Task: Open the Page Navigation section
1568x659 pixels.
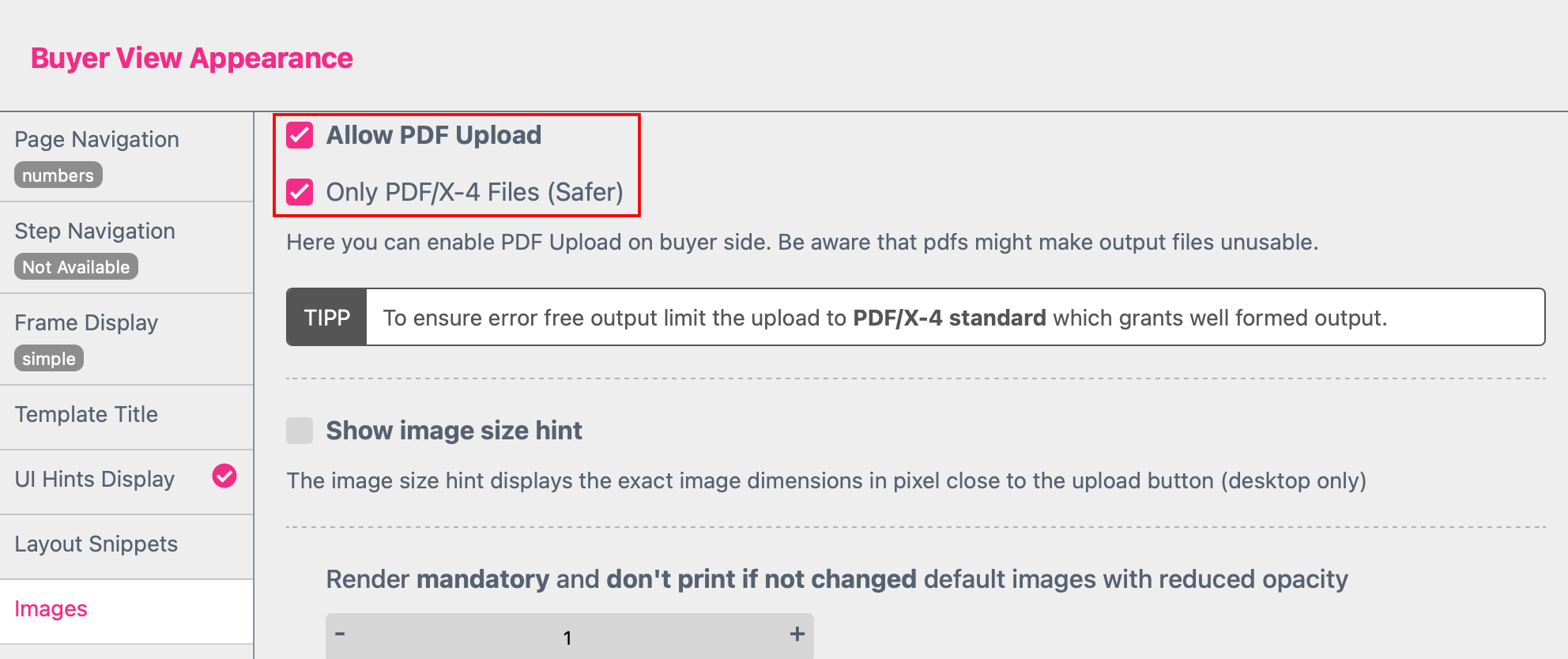Action: (96, 140)
